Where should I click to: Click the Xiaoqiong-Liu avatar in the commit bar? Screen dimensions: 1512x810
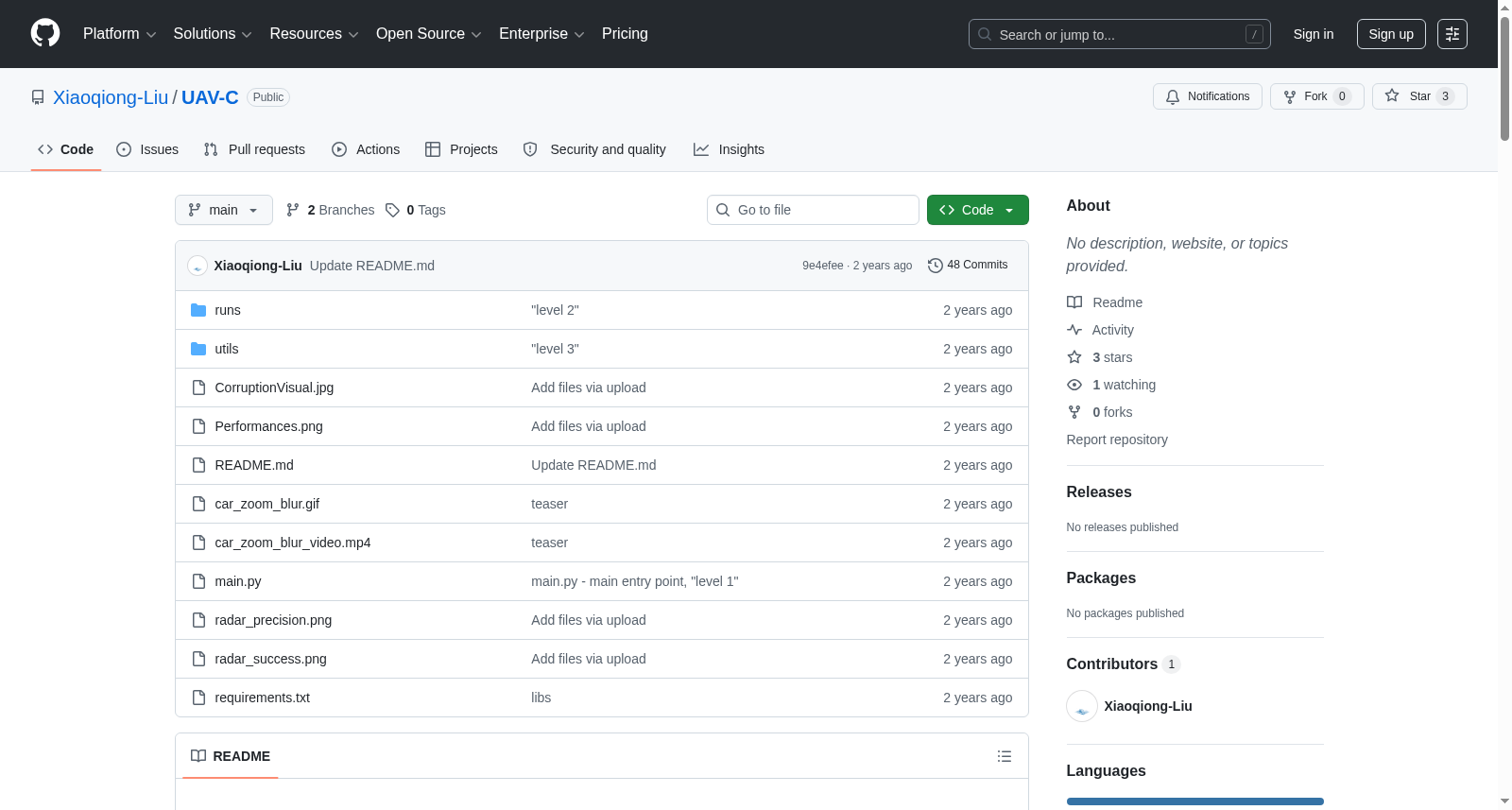[x=198, y=266]
